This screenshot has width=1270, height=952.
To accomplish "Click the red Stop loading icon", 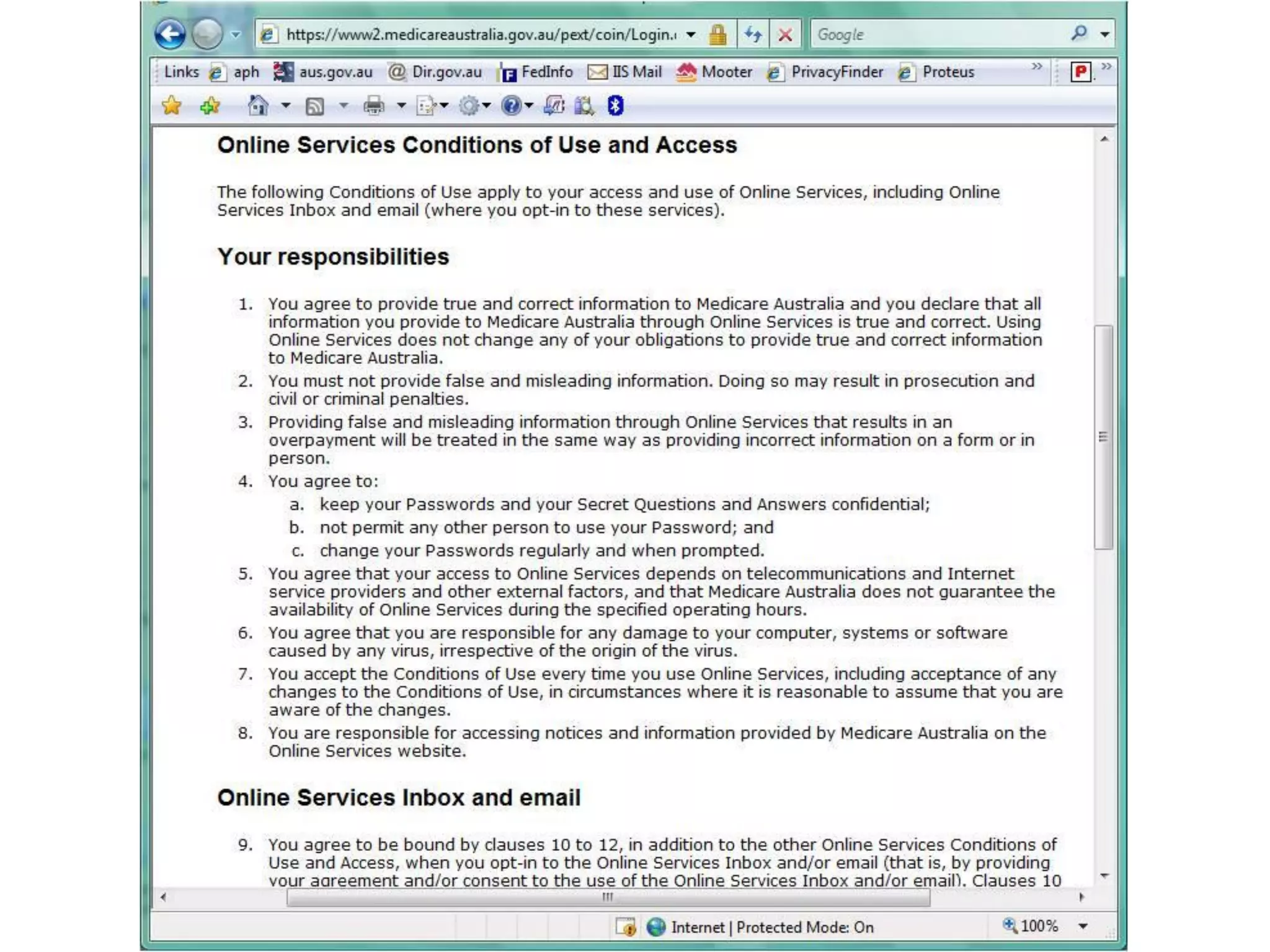I will click(x=785, y=35).
